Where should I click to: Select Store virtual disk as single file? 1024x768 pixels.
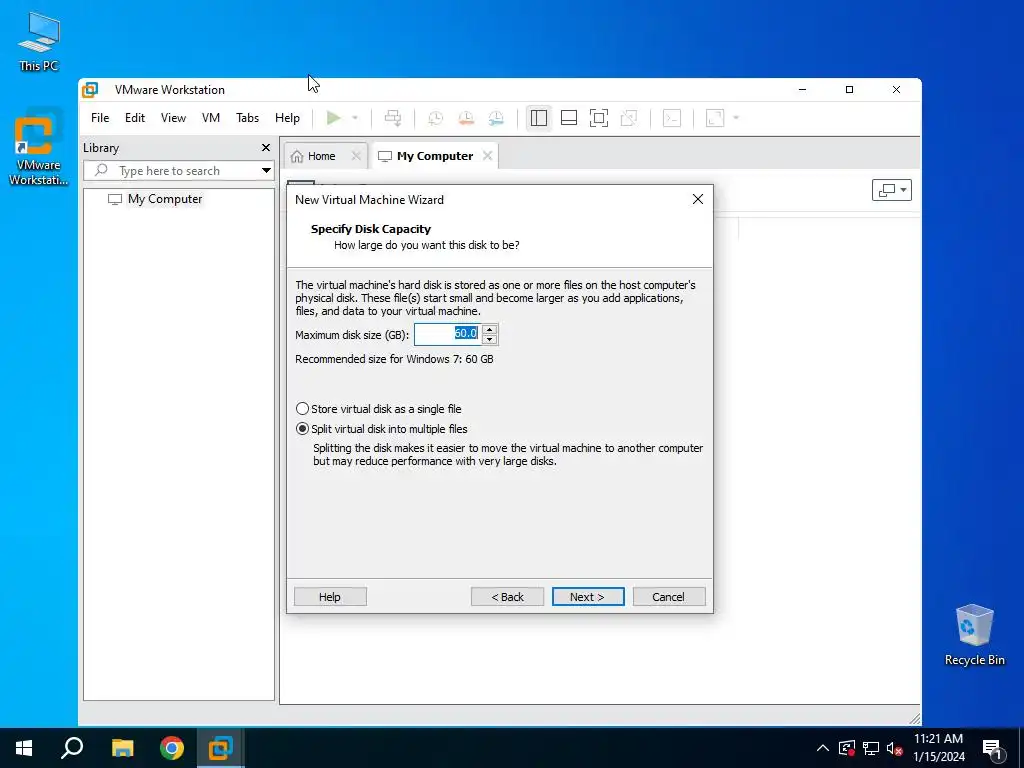(x=379, y=409)
